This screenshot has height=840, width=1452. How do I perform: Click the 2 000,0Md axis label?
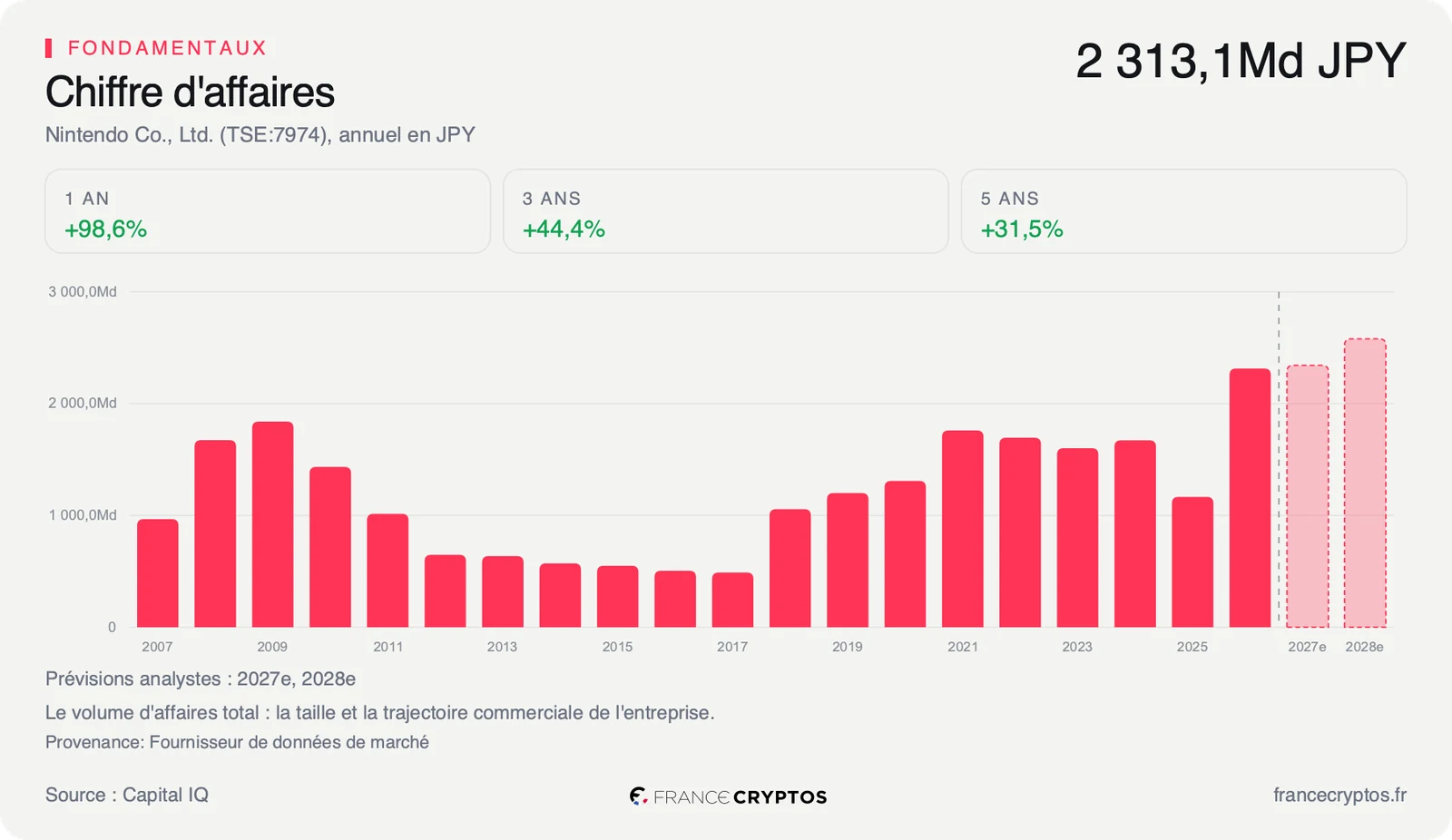[83, 404]
